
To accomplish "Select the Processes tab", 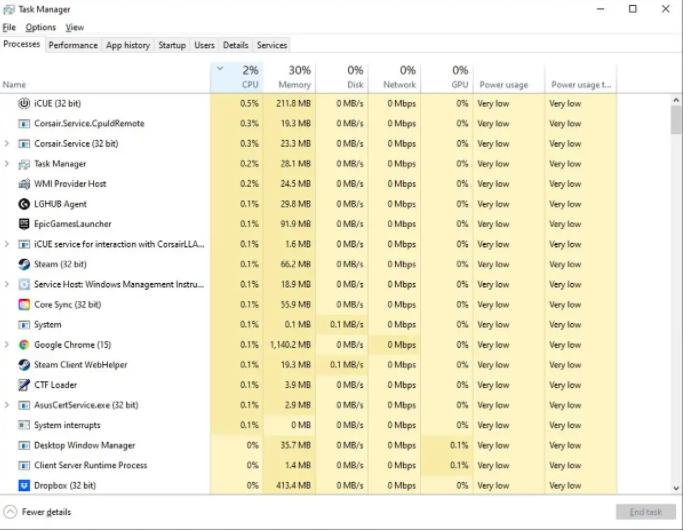I will coord(22,44).
